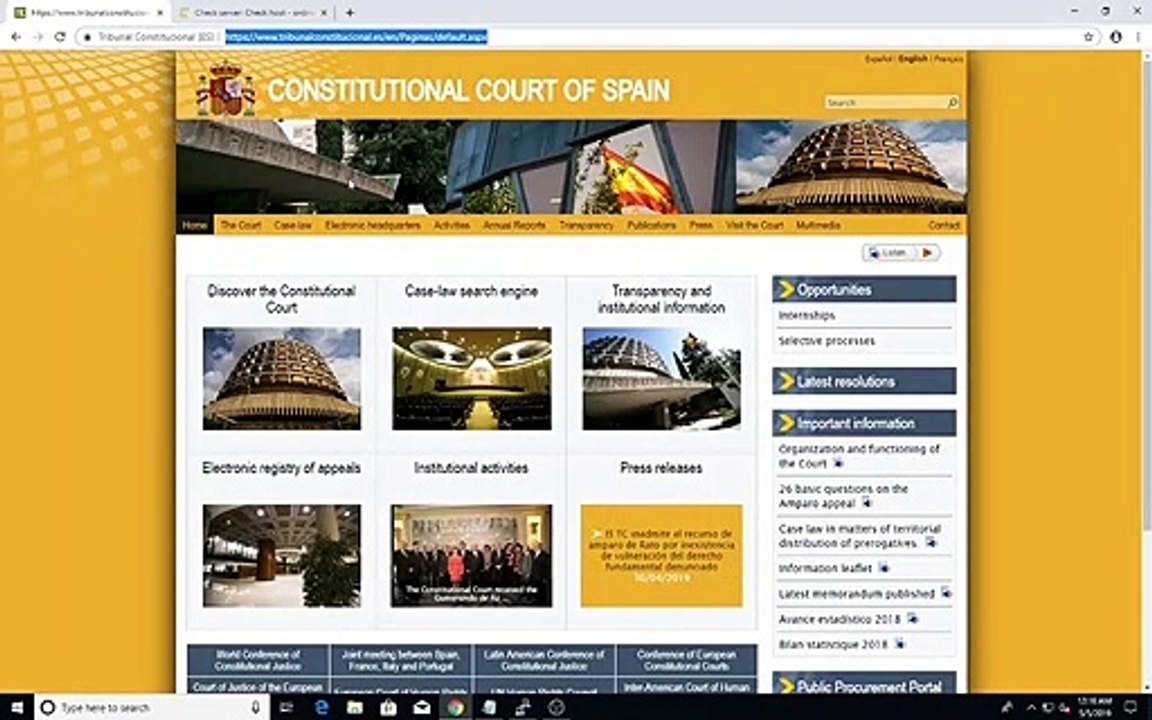Open Organization and functioning of the Court
The height and width of the screenshot is (720, 1152).
pos(859,456)
